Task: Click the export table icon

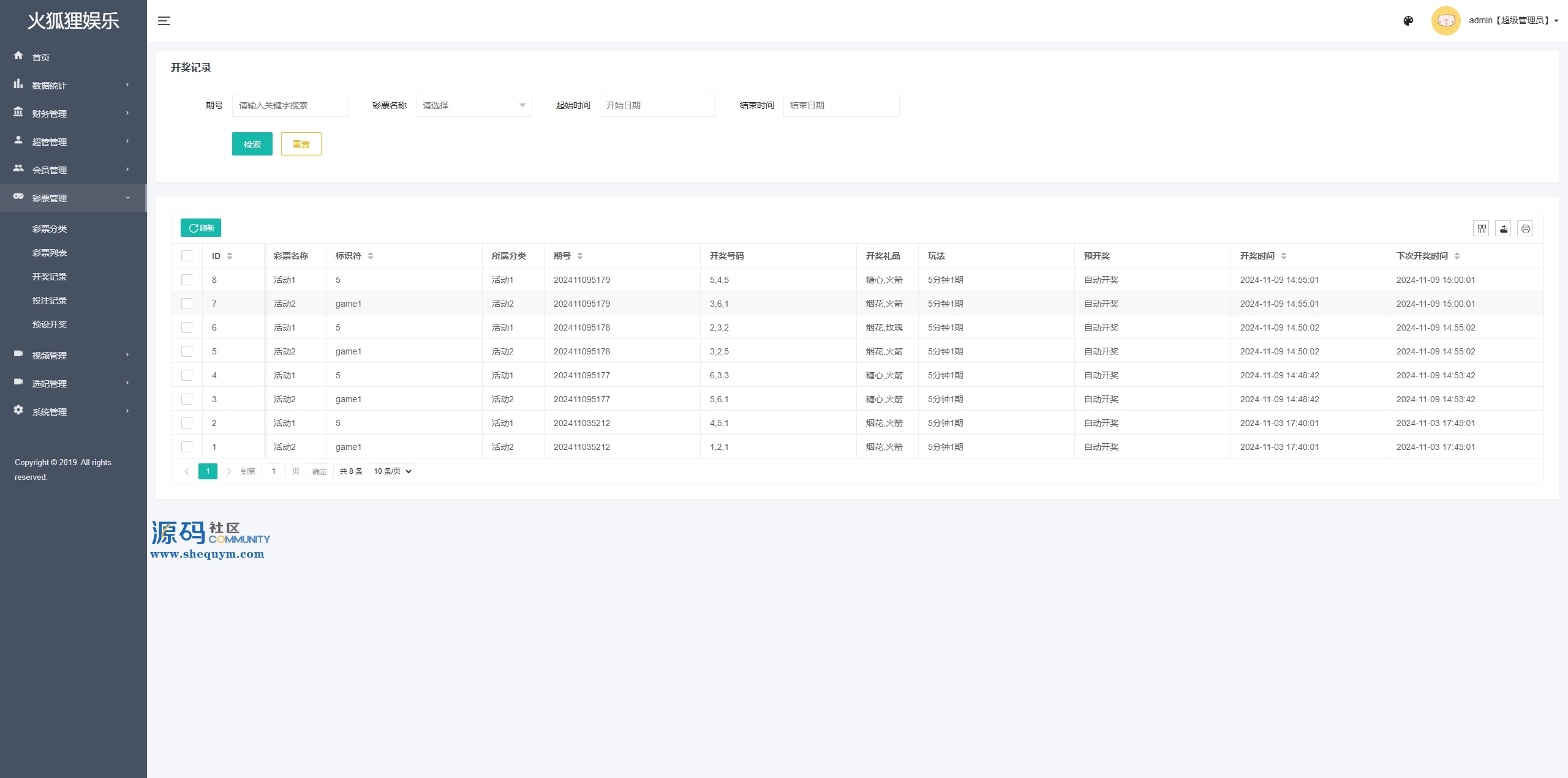Action: 1503,228
